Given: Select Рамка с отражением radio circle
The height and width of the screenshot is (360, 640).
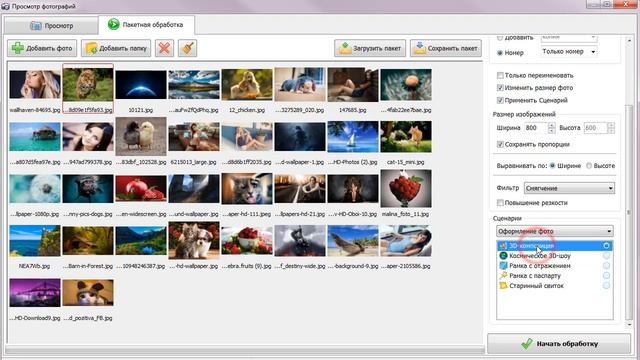Looking at the screenshot, I should coord(606,266).
